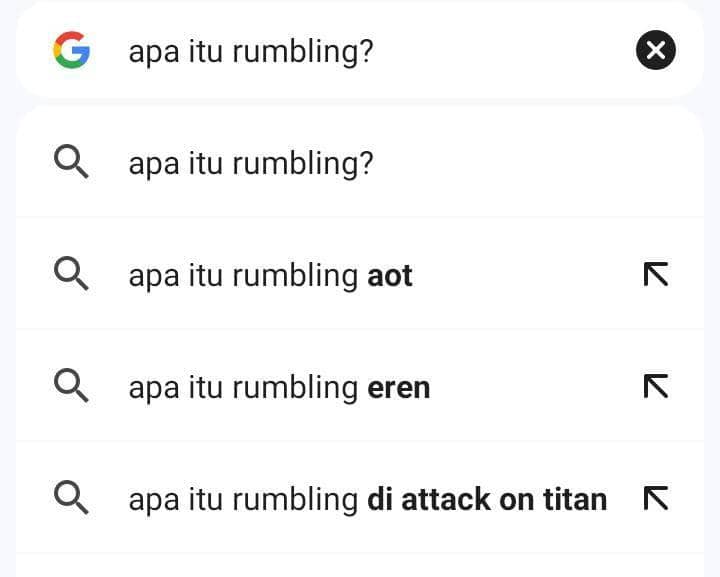
Task: Select the suggestion 'apa itu rumbling?'
Action: pos(250,163)
